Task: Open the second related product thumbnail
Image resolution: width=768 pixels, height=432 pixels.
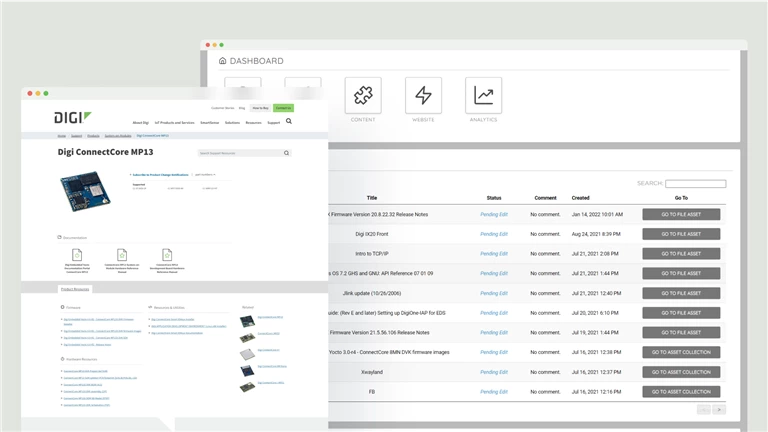Action: (x=247, y=337)
